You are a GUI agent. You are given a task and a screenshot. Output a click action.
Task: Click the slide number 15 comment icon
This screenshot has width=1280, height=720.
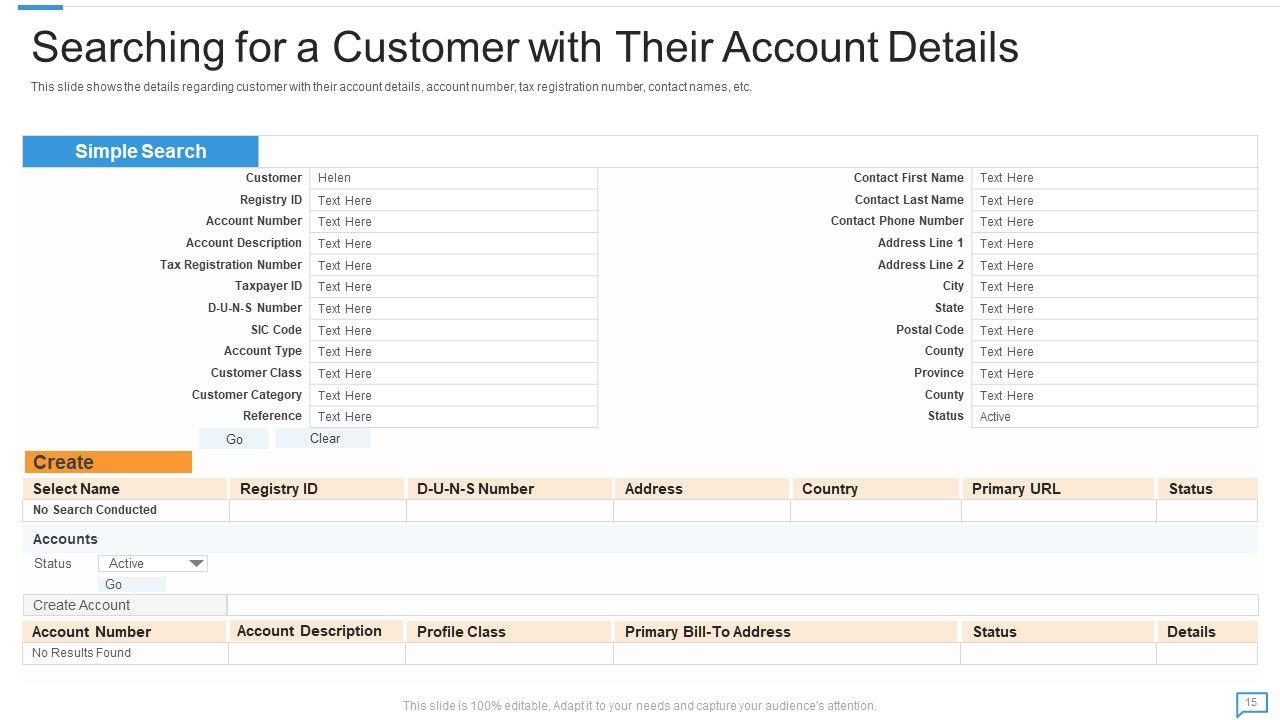(1250, 704)
